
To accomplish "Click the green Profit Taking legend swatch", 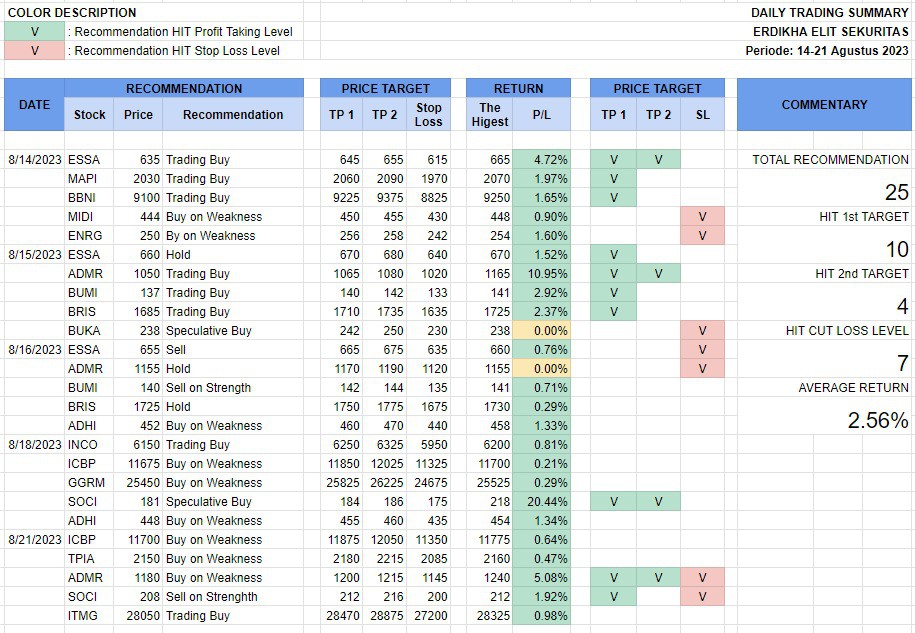I will 34,31.
